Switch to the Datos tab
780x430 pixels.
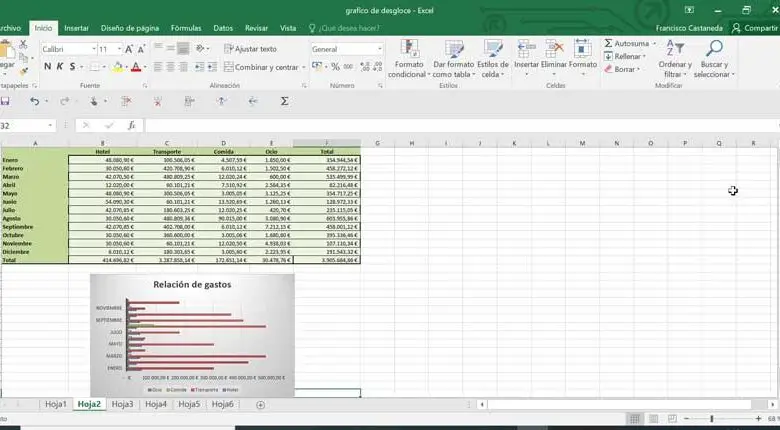tap(223, 28)
